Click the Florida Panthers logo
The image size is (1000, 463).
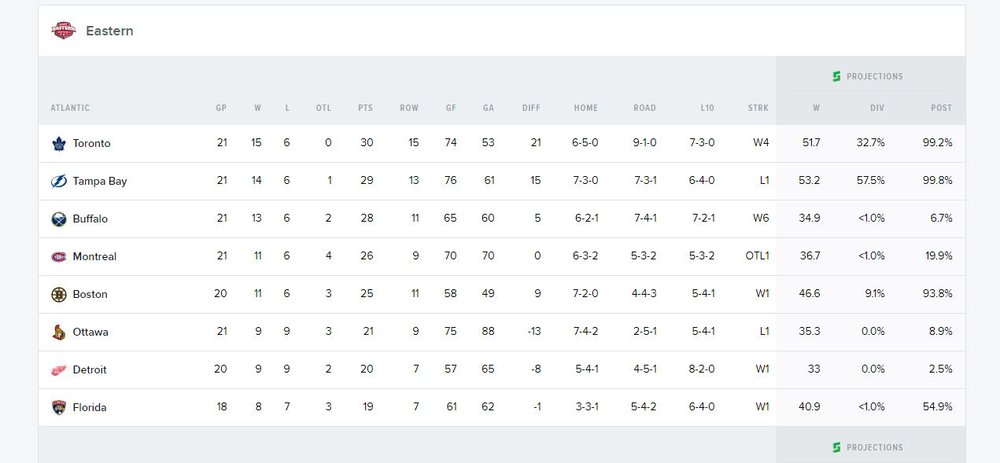[x=59, y=407]
